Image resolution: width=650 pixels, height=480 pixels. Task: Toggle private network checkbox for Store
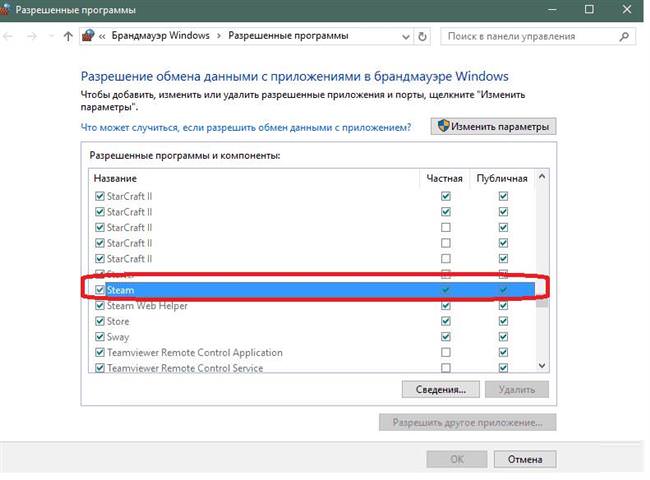pyautogui.click(x=446, y=321)
